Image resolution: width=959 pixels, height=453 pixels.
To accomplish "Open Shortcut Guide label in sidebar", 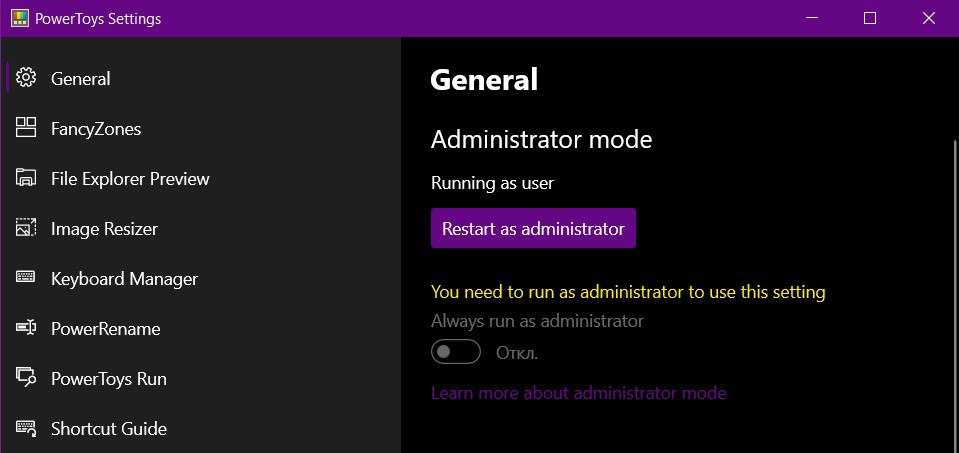I will (109, 429).
